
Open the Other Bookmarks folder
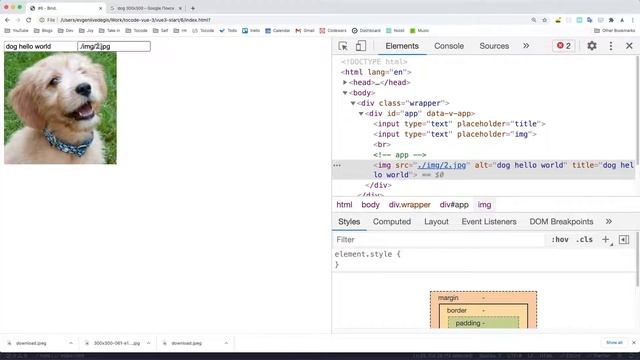614,31
